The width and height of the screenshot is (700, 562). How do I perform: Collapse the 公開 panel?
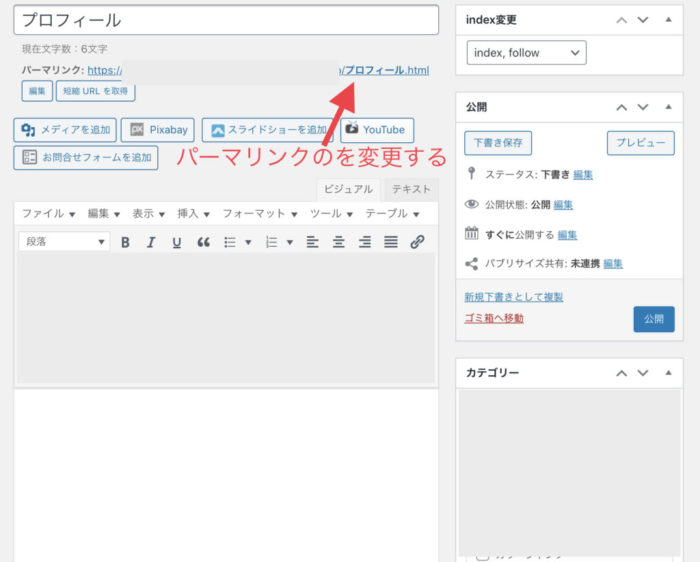click(668, 107)
